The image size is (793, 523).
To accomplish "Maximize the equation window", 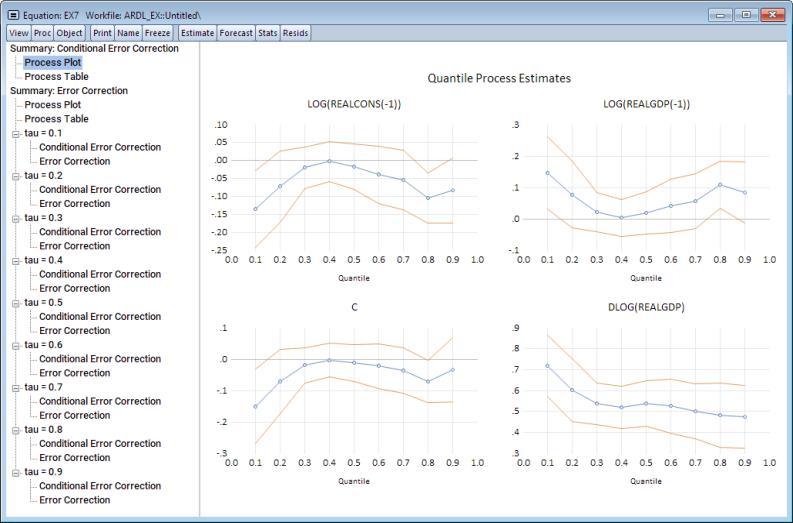I will [746, 15].
